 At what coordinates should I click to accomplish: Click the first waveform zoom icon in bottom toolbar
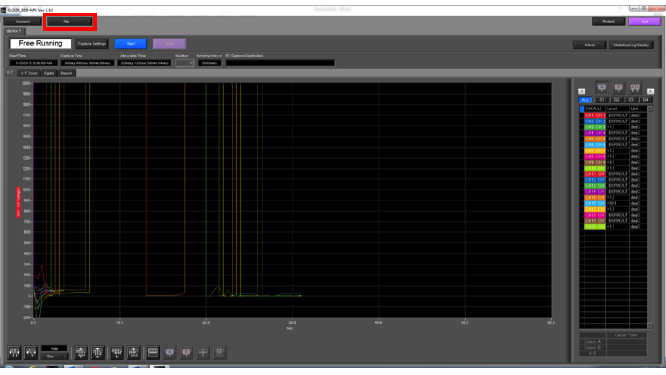pyautogui.click(x=14, y=352)
